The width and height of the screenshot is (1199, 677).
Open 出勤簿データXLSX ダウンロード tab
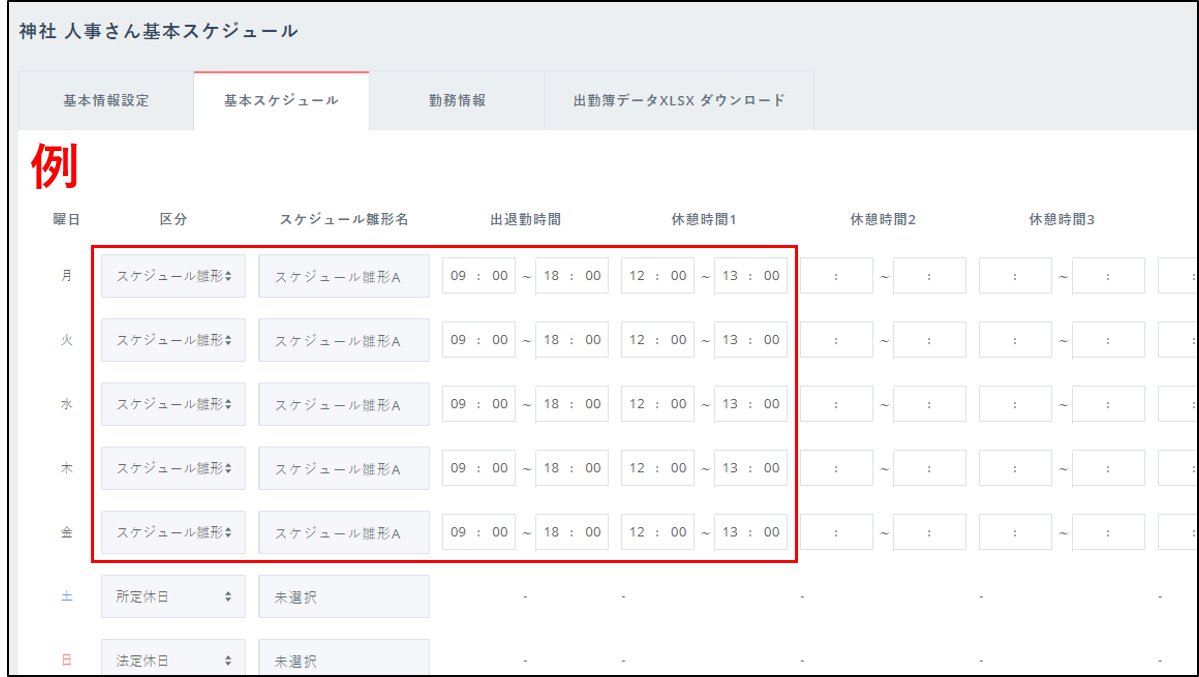pyautogui.click(x=679, y=101)
